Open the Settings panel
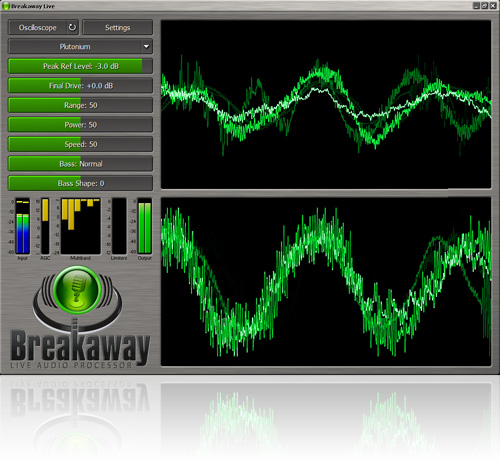The image size is (500, 475). (118, 28)
